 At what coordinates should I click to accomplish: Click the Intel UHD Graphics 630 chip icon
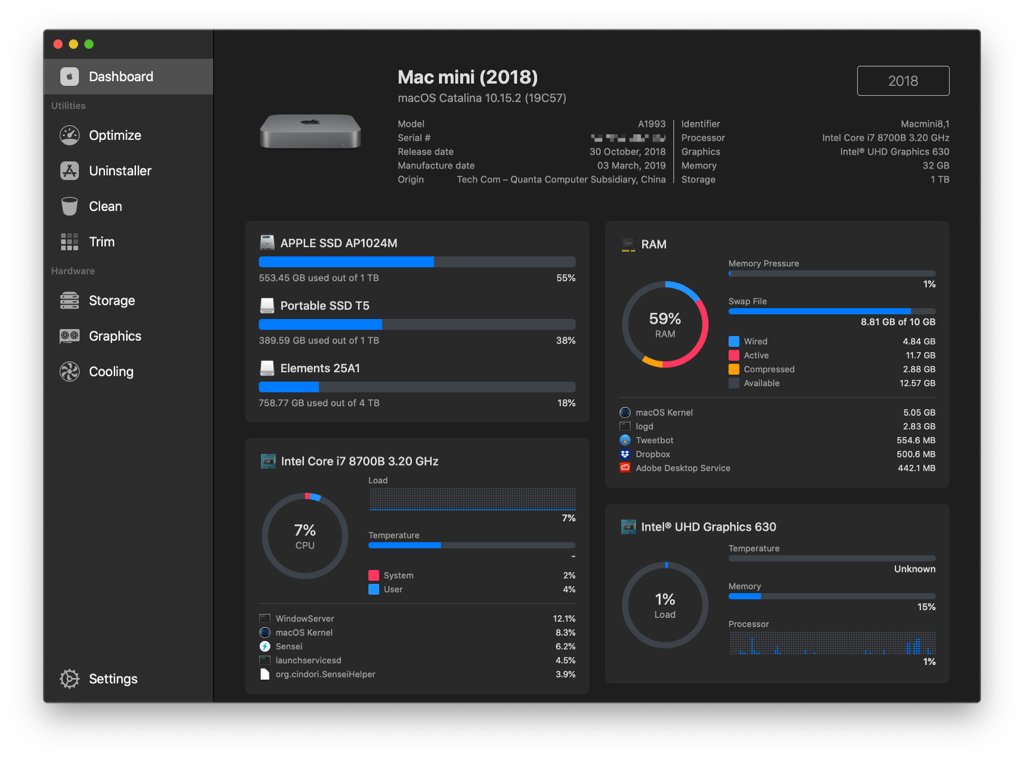coord(628,526)
